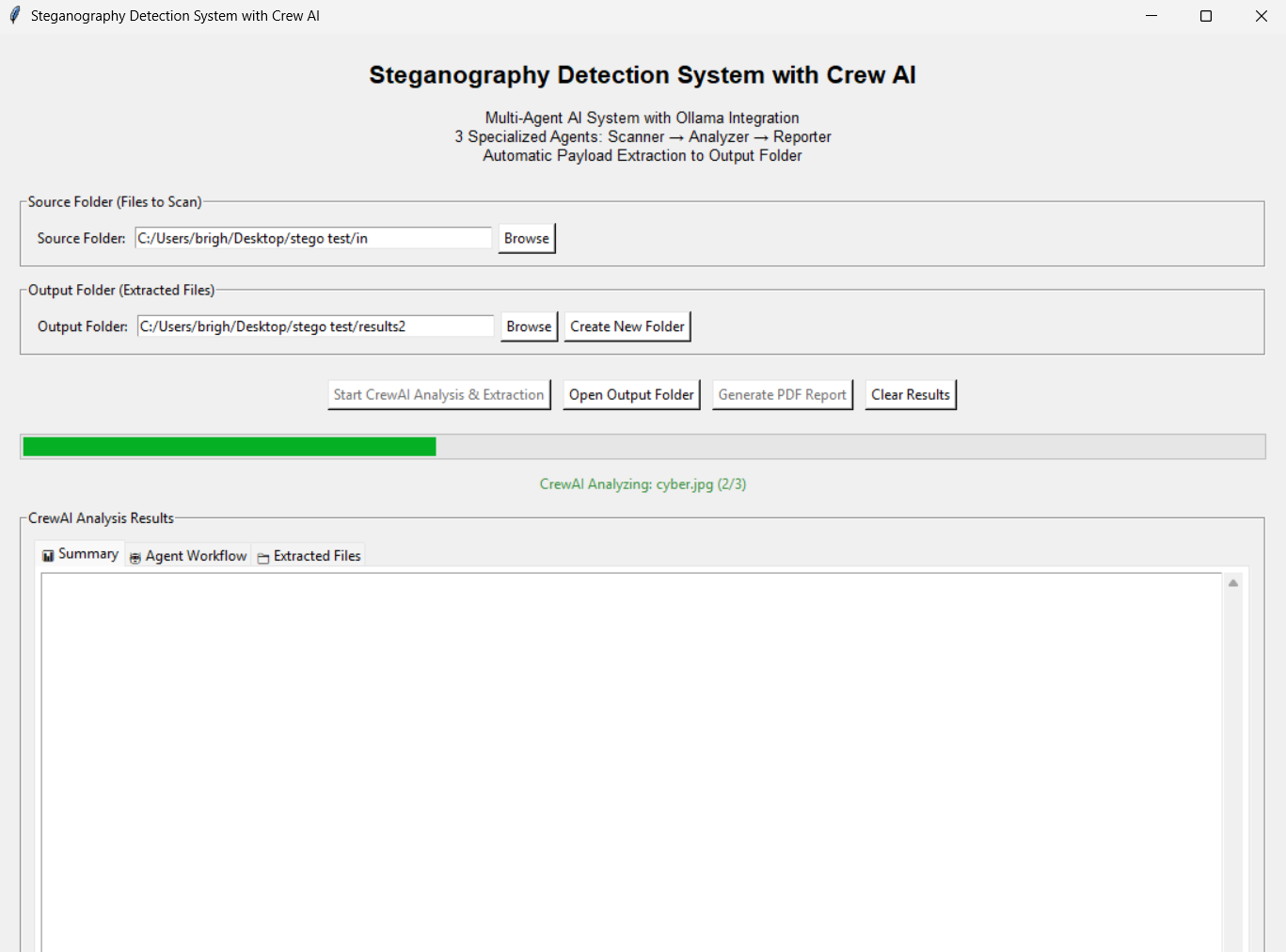Open the Agent Workflow tab

(188, 556)
